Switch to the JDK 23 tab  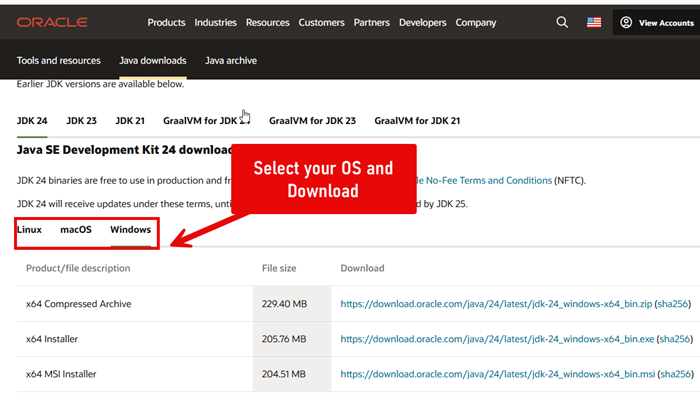pyautogui.click(x=81, y=121)
